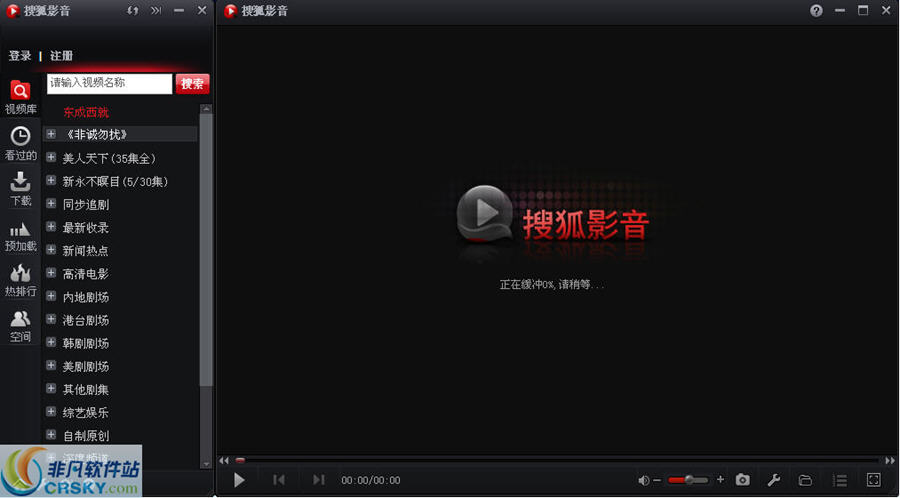Capture a screenshot with the camera icon
This screenshot has height=498, width=900.
pyautogui.click(x=743, y=480)
